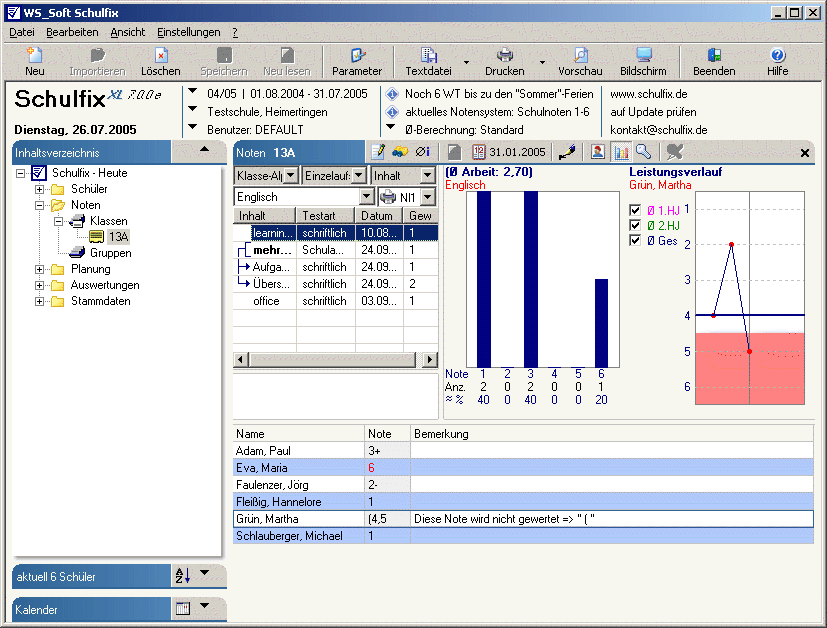The height and width of the screenshot is (628, 827).
Task: Click the Øi average info icon
Action: click(422, 152)
